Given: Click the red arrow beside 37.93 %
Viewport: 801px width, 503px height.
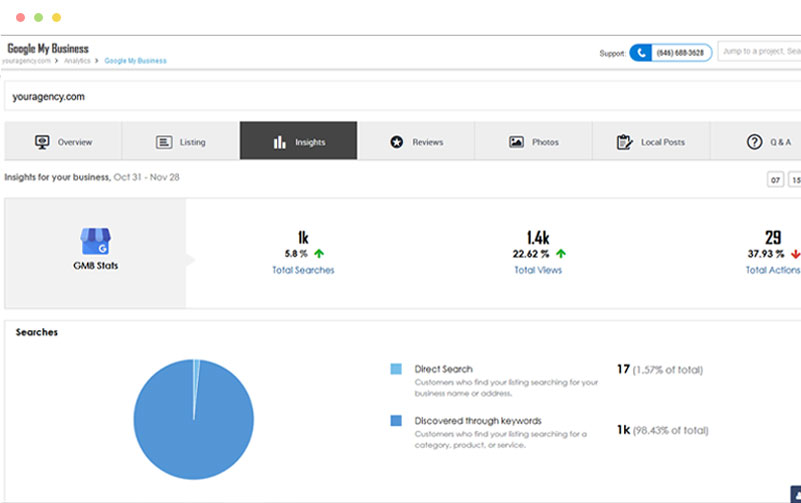Looking at the screenshot, I should click(795, 254).
